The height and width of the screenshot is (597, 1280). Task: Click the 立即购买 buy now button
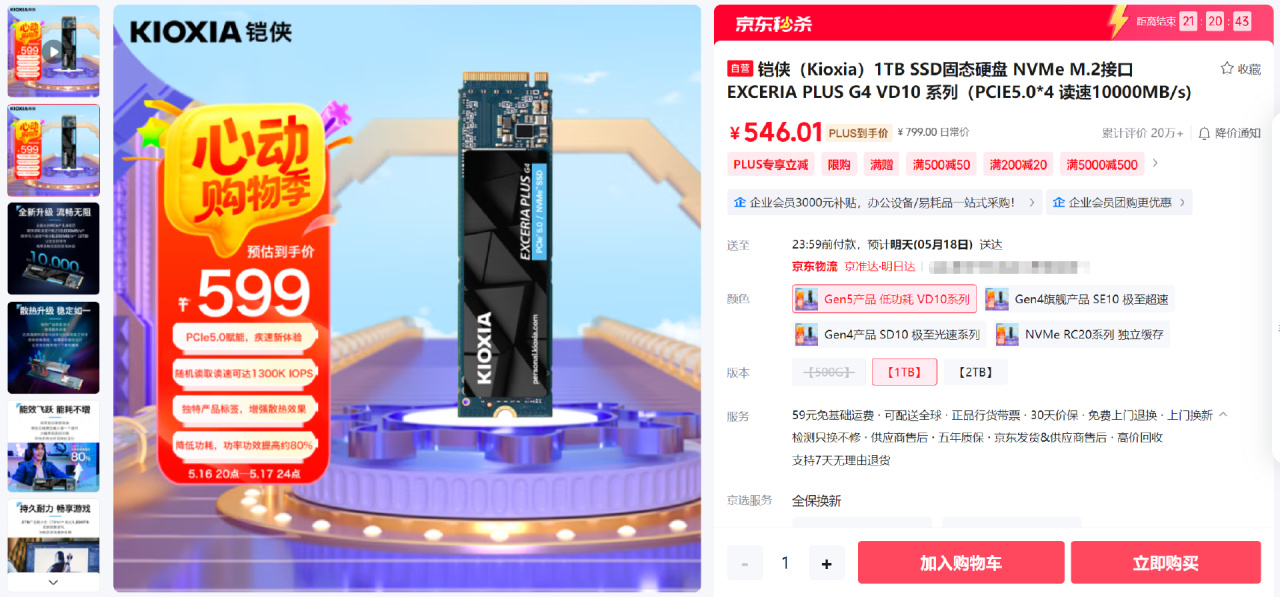(1166, 563)
